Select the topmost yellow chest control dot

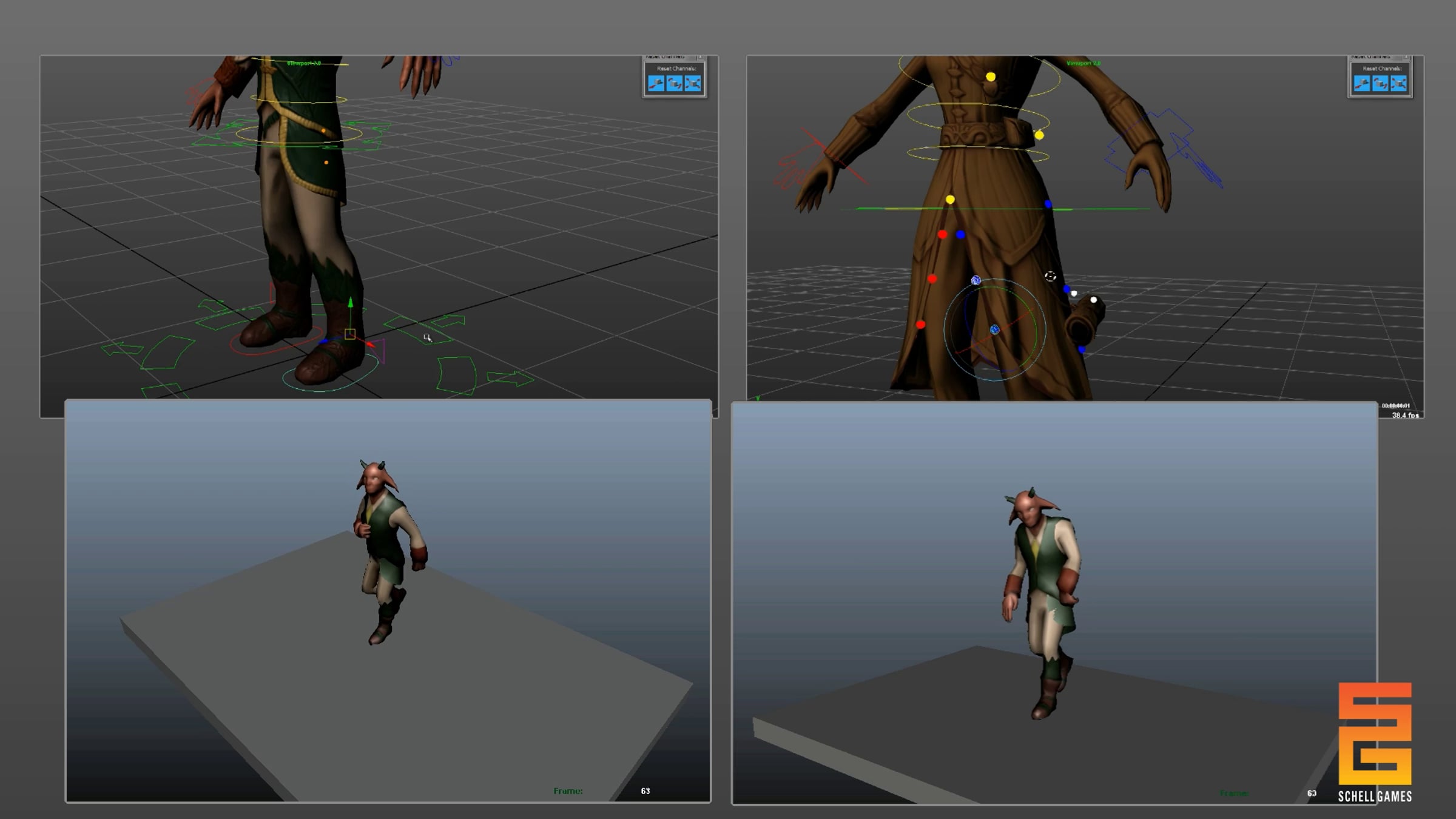[x=991, y=77]
